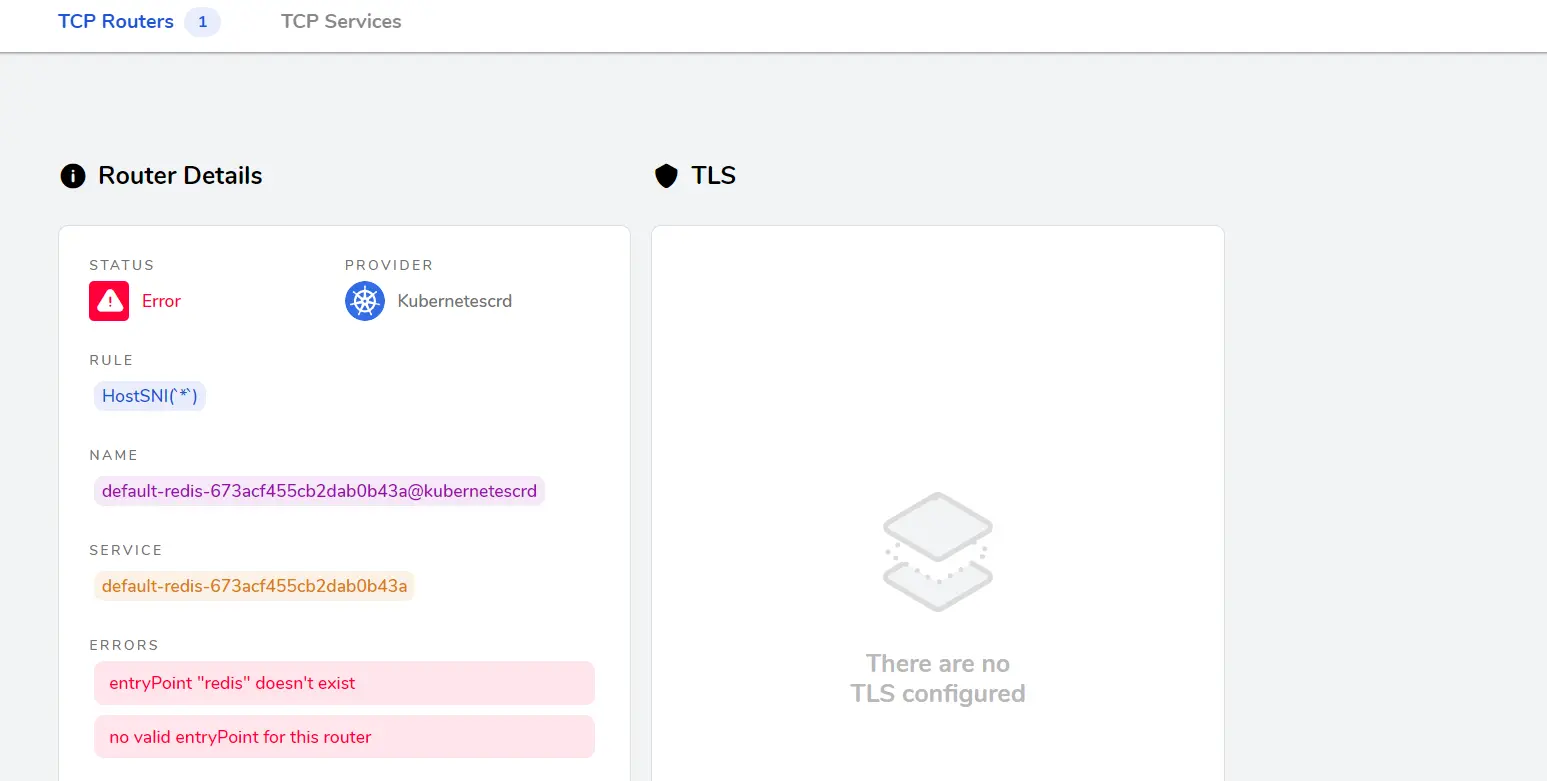Click the Router Details heading
Image resolution: width=1547 pixels, height=781 pixels.
pyautogui.click(x=180, y=176)
